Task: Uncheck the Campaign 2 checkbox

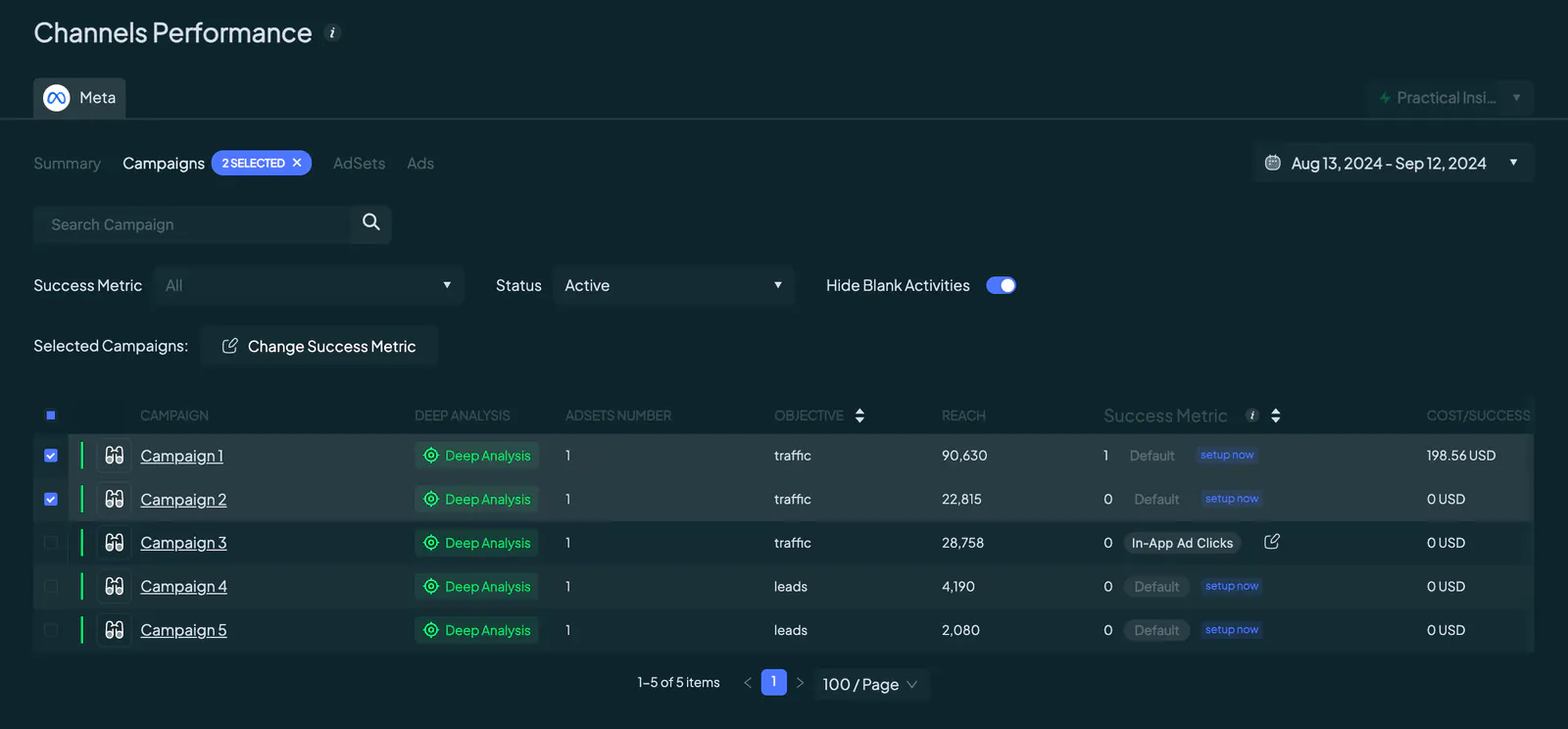Action: click(51, 499)
